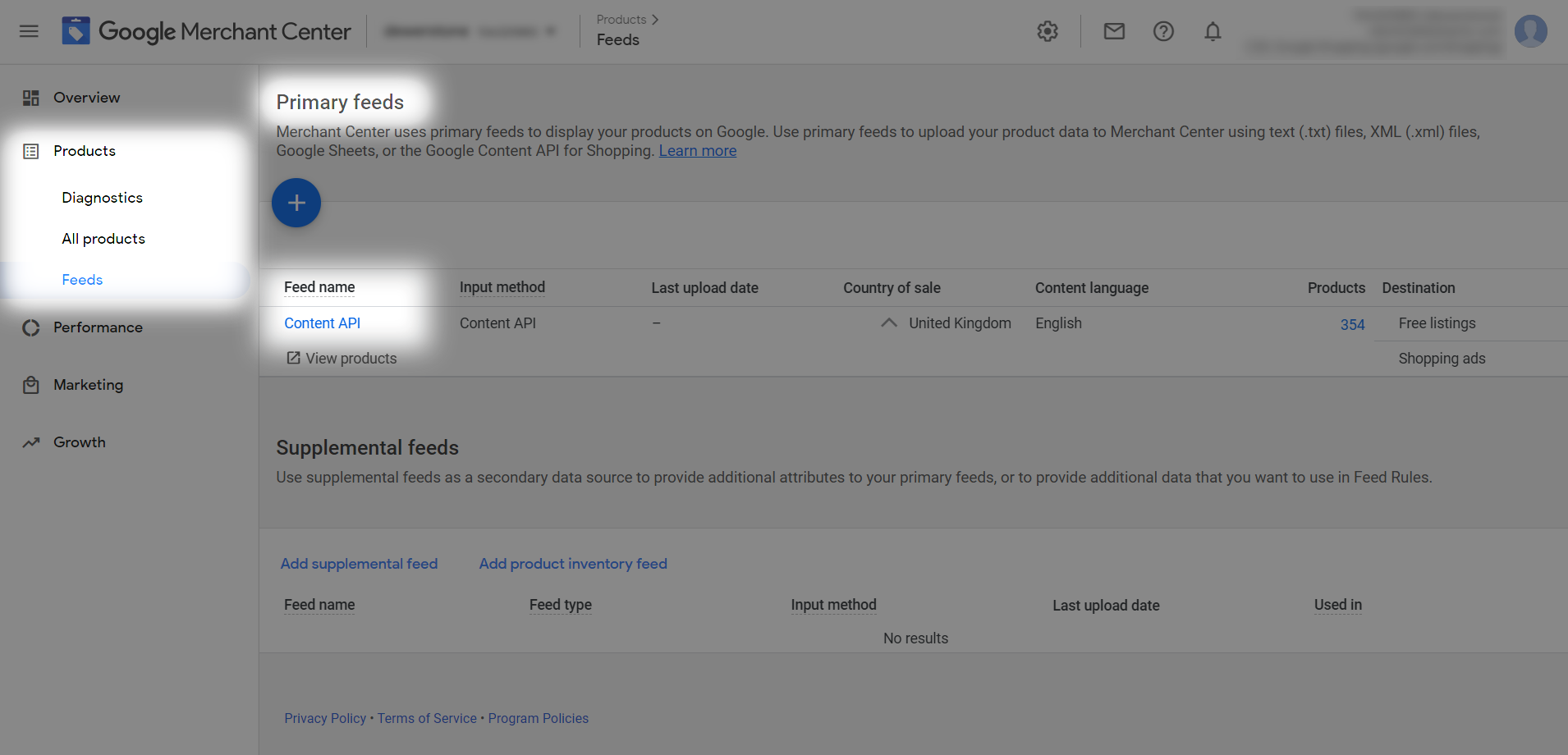Viewport: 1568px width, 755px height.
Task: Click the Products breadcrumb text
Action: click(621, 20)
